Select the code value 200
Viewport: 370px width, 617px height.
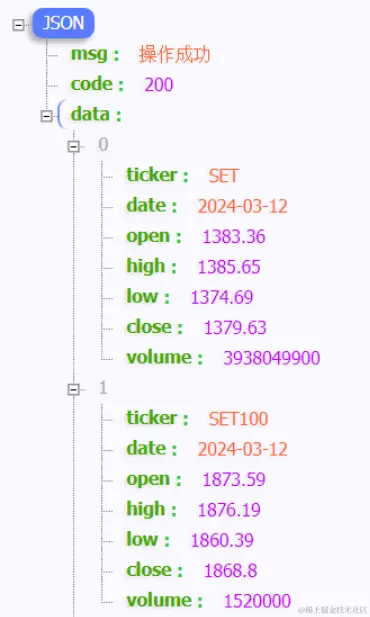pyautogui.click(x=159, y=85)
